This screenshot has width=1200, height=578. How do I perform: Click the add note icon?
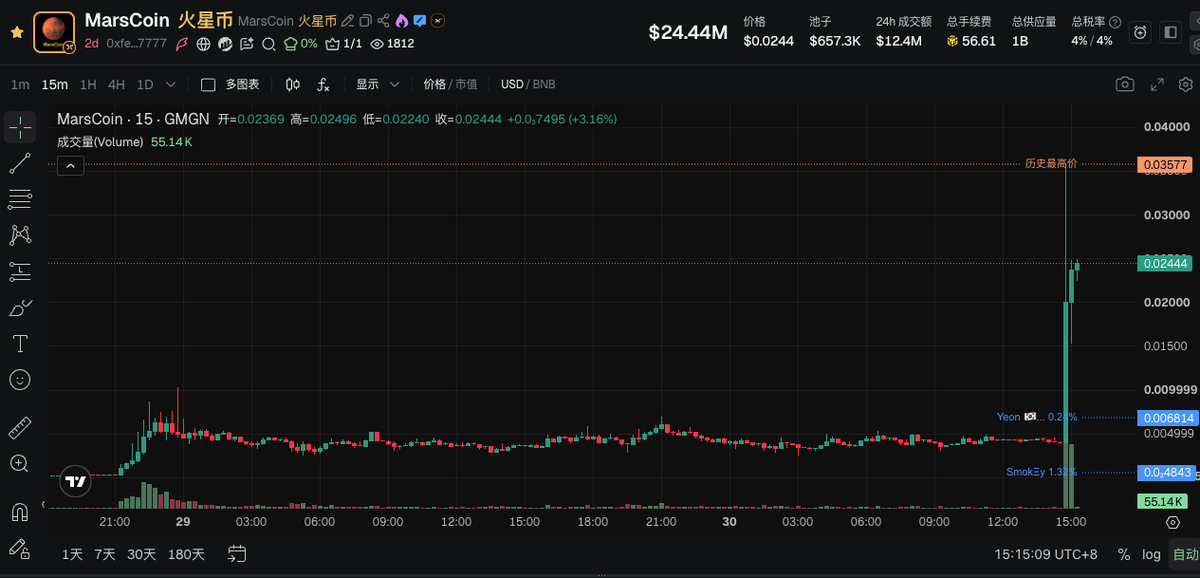(x=248, y=44)
